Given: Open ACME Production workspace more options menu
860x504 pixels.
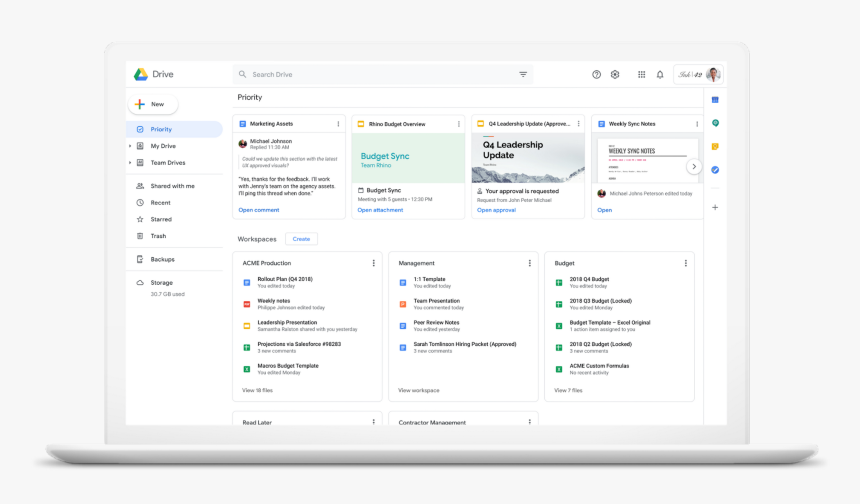Looking at the screenshot, I should [374, 263].
